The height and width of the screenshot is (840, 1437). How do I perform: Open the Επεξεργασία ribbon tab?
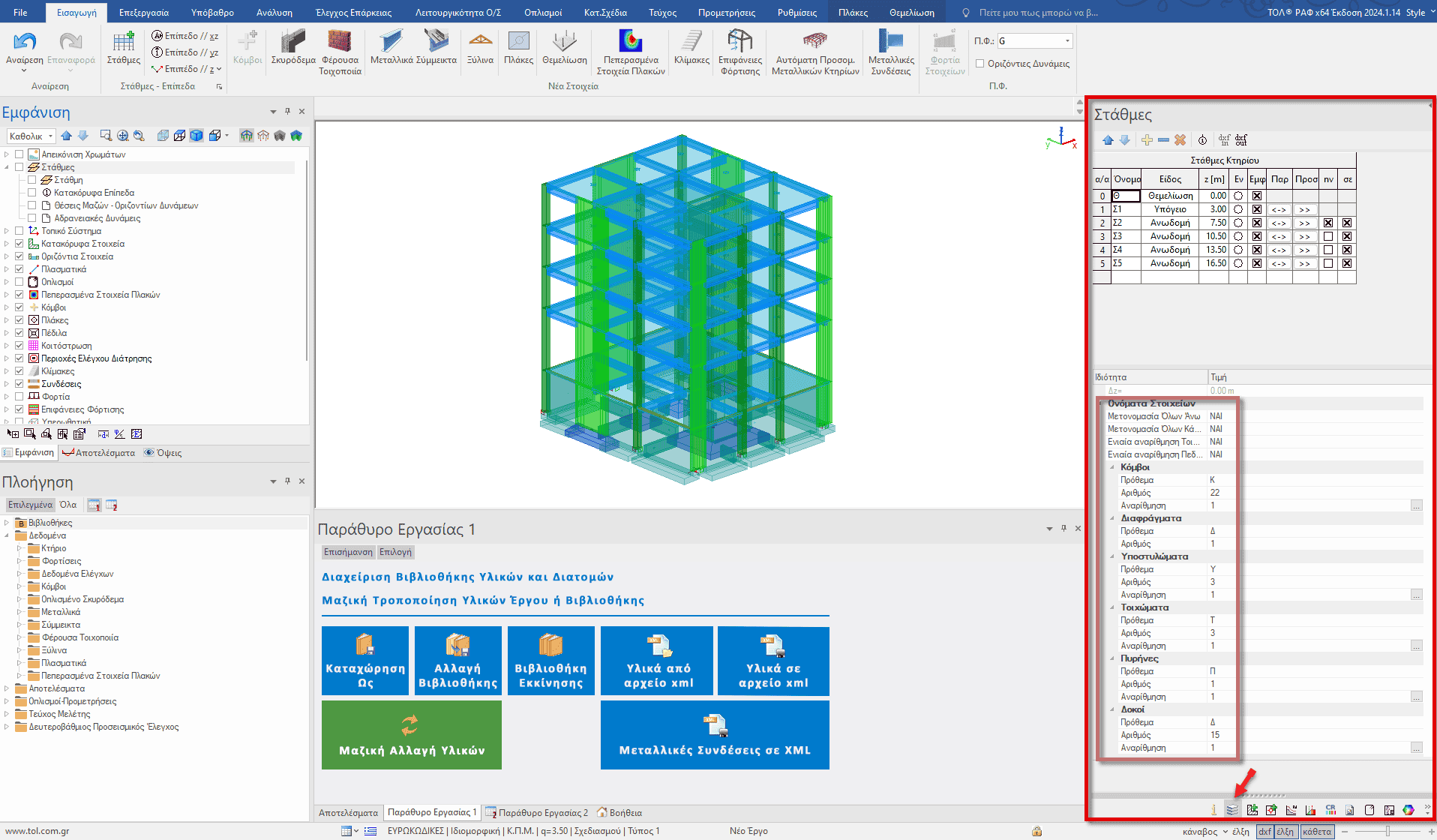144,13
